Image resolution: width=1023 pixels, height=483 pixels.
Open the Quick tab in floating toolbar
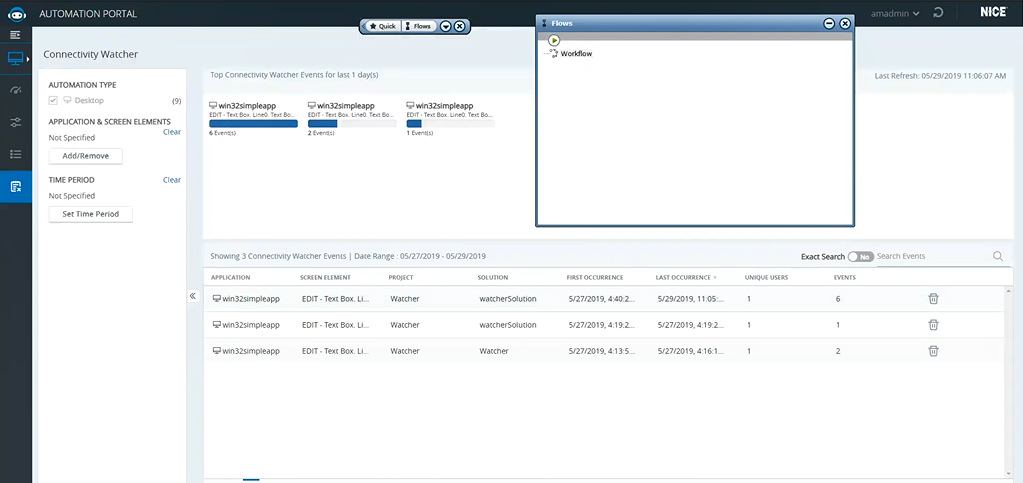tap(381, 26)
